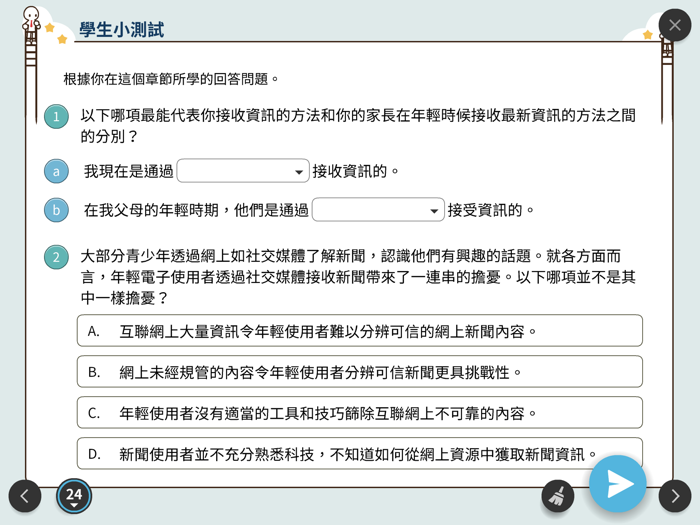Click question 1 text 以下哪項最能代表
The image size is (700, 525).
(358, 125)
